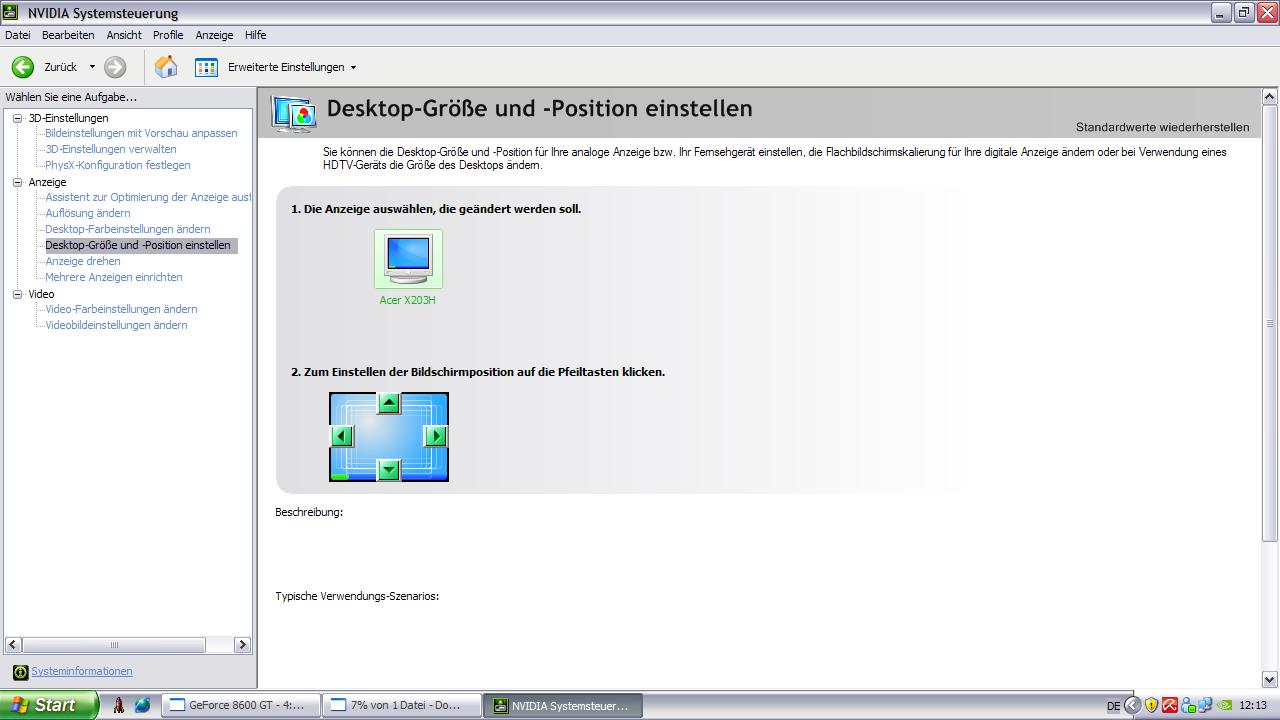Screen dimensions: 1280x720
Task: Move screen position left with arrow
Action: (342, 436)
